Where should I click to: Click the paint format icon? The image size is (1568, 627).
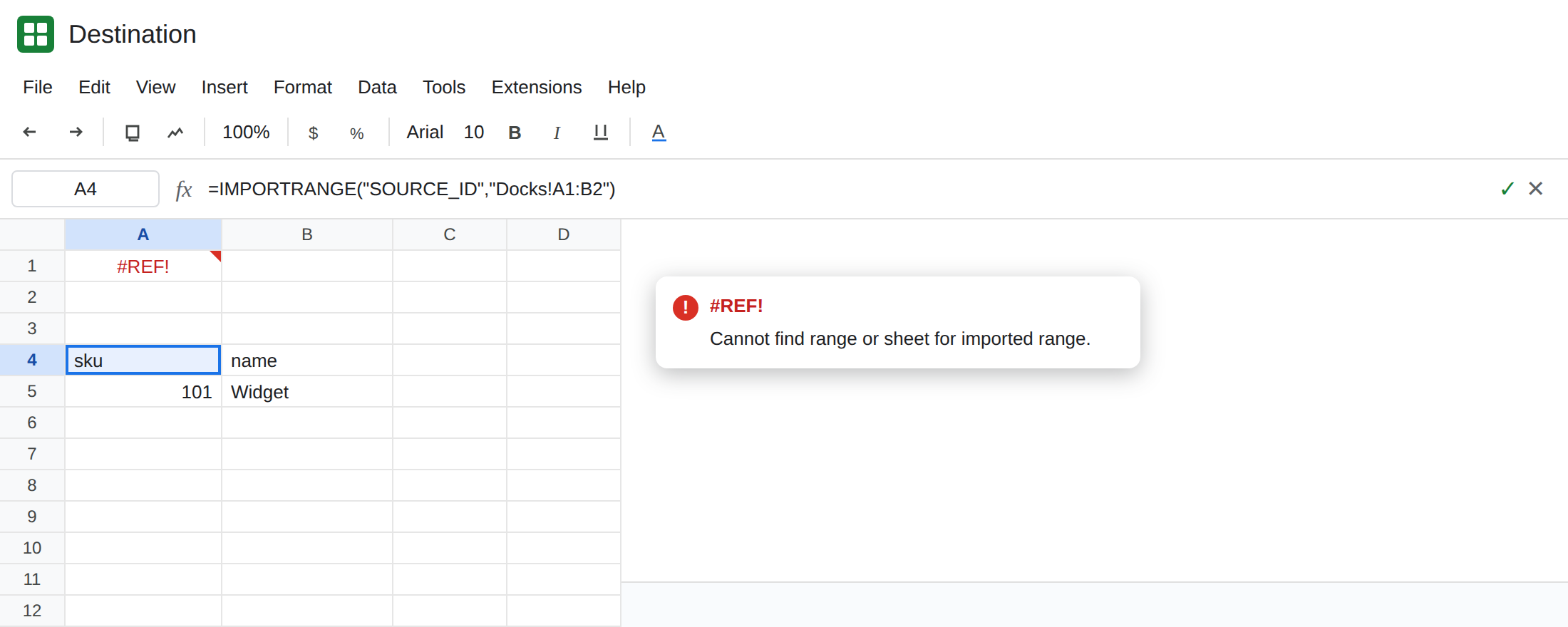[x=175, y=133]
